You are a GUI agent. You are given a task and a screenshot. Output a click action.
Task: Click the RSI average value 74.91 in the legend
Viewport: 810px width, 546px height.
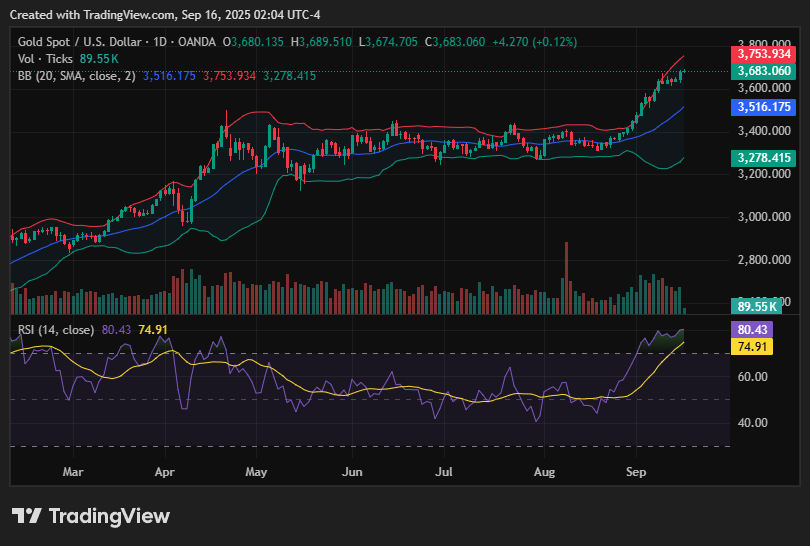pos(153,330)
